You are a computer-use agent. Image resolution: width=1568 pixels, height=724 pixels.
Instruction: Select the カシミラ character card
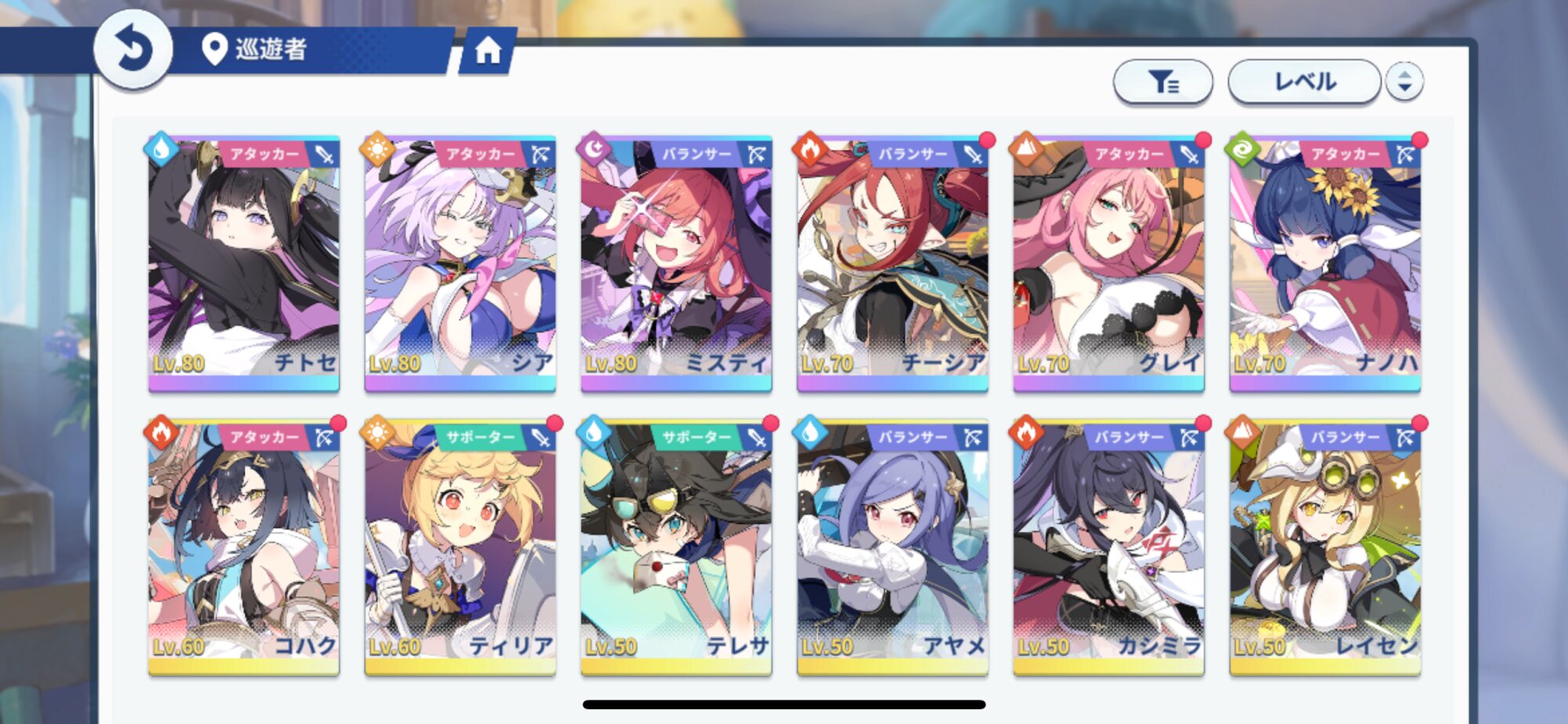coord(1109,548)
